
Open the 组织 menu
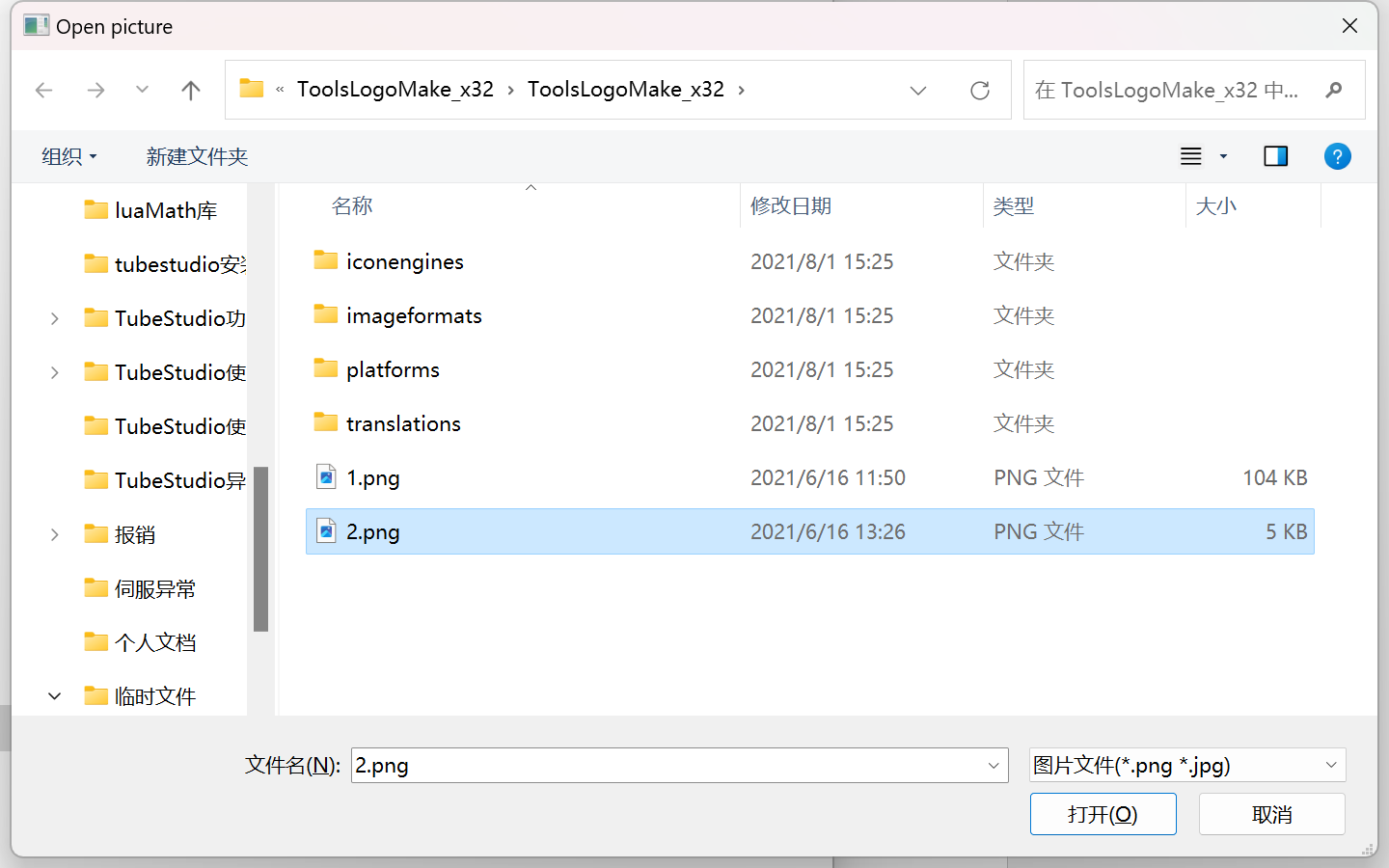point(68,156)
